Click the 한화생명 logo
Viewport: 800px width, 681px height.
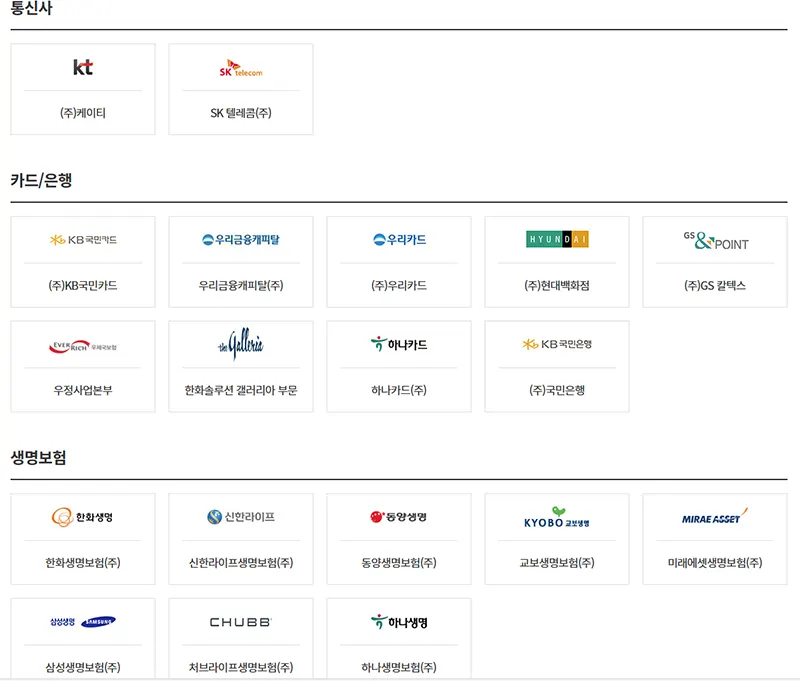[83, 517]
